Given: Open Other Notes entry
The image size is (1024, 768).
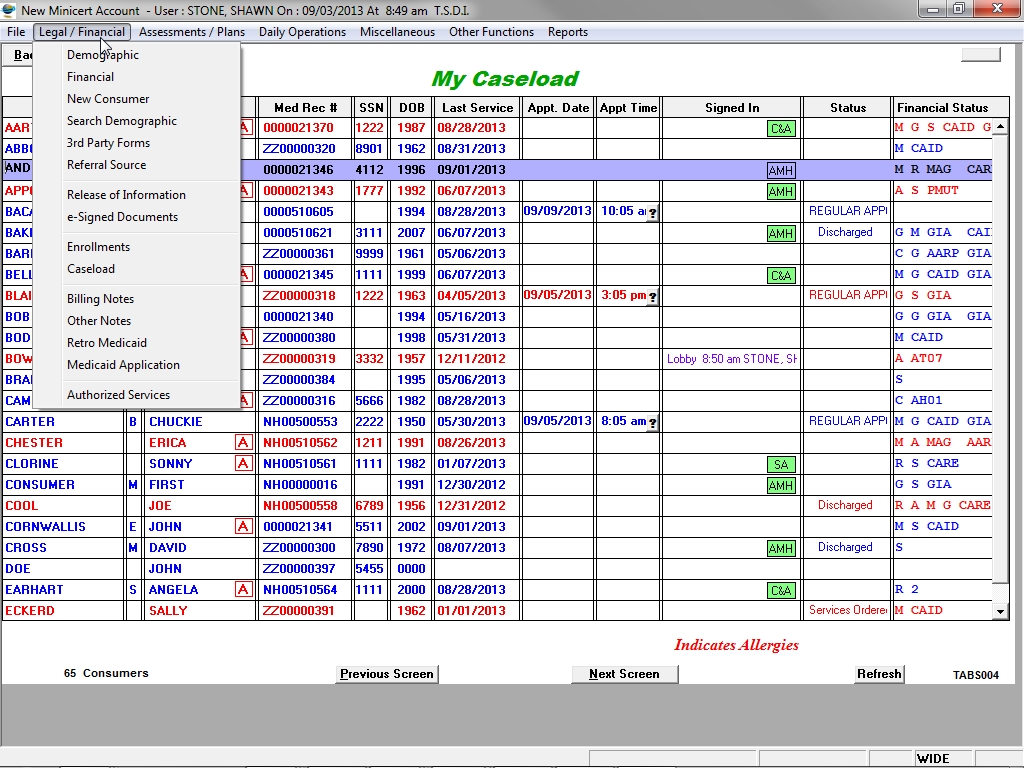Looking at the screenshot, I should [x=99, y=321].
